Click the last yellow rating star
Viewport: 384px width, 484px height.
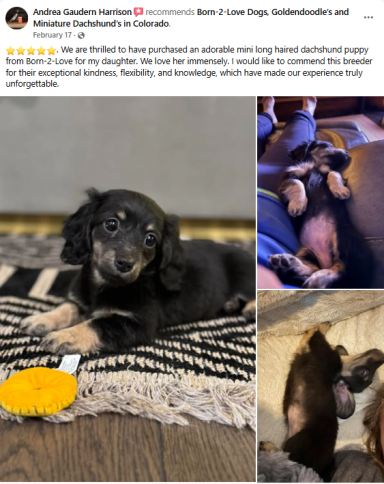pos(51,51)
